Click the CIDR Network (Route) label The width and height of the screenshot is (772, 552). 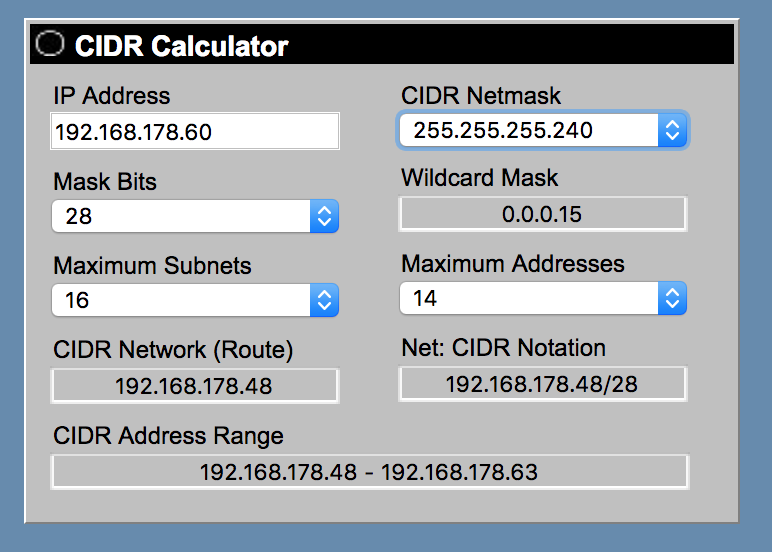(173, 350)
